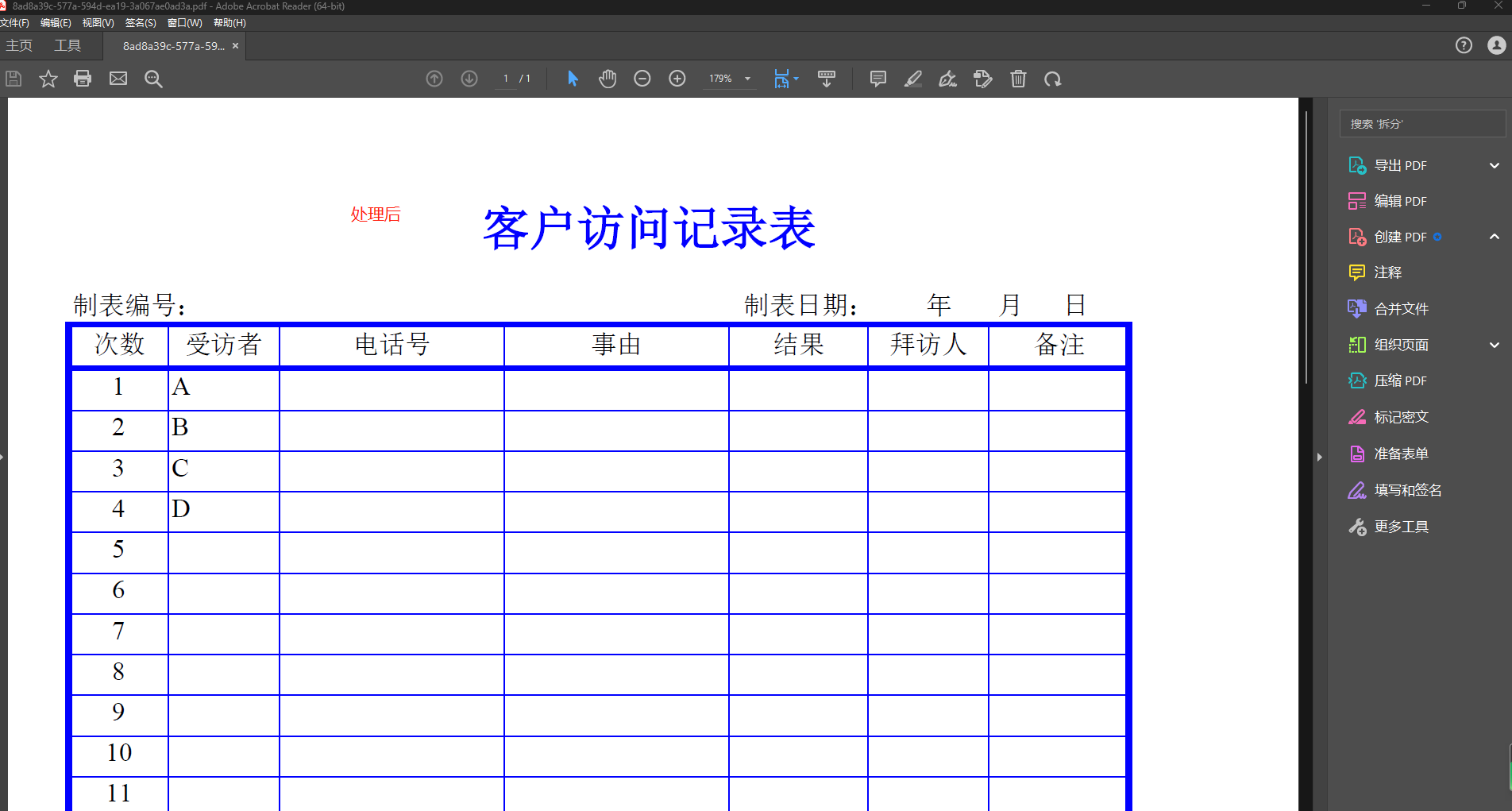Viewport: 1512px width, 811px height.
Task: Click 更多工具 in the sidebar
Action: click(1402, 526)
